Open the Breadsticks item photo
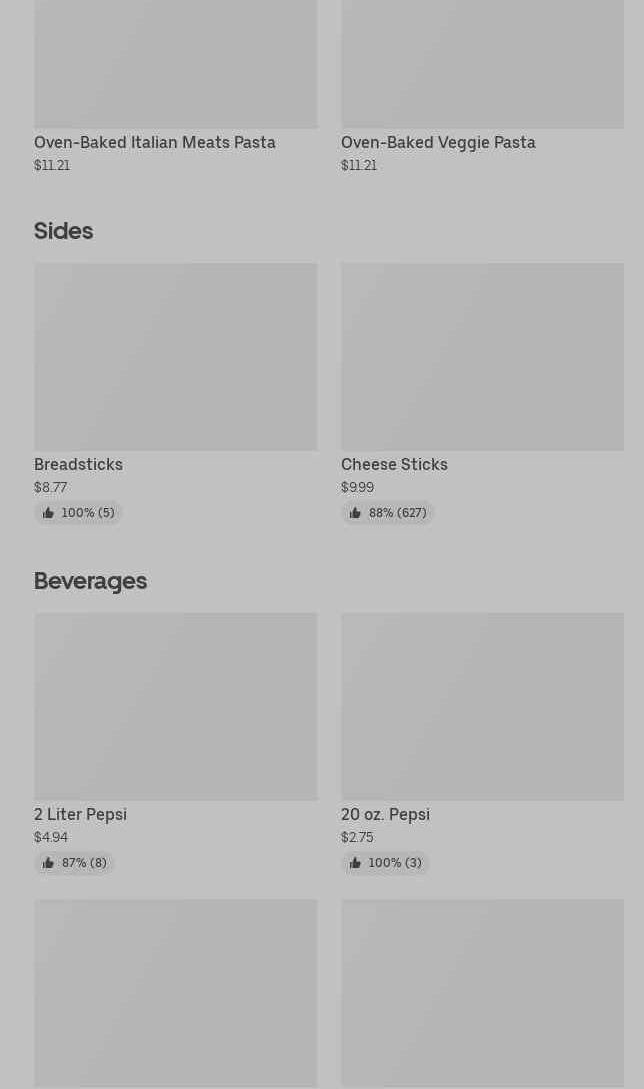The height and width of the screenshot is (1089, 644). click(x=175, y=356)
